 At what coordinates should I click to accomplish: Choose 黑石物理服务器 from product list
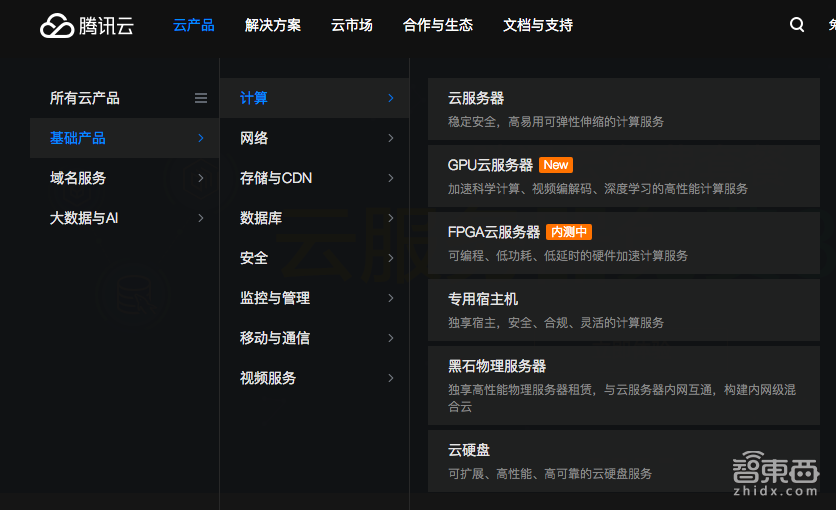click(x=497, y=366)
